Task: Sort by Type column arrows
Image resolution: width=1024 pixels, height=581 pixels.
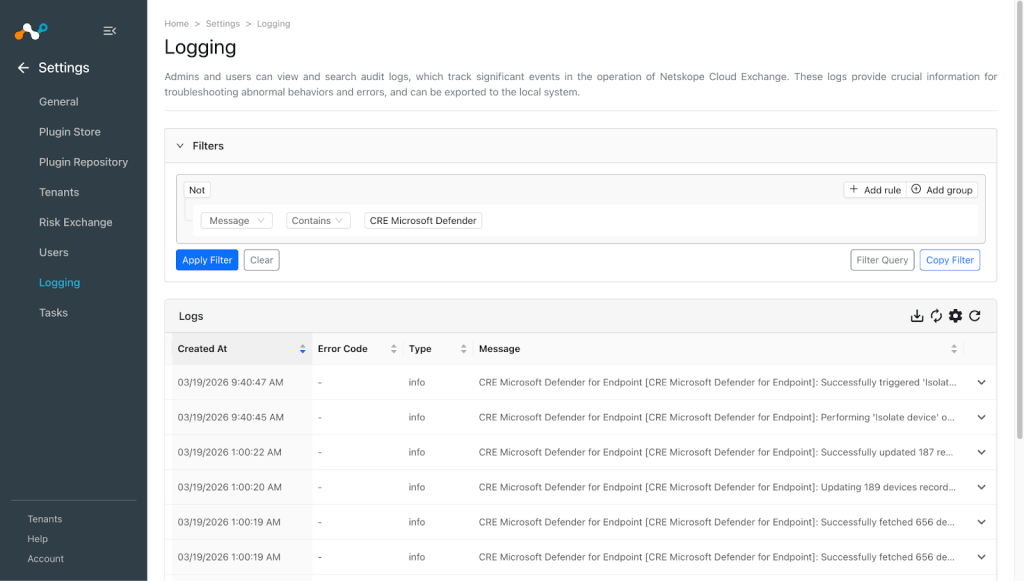Action: (464, 349)
